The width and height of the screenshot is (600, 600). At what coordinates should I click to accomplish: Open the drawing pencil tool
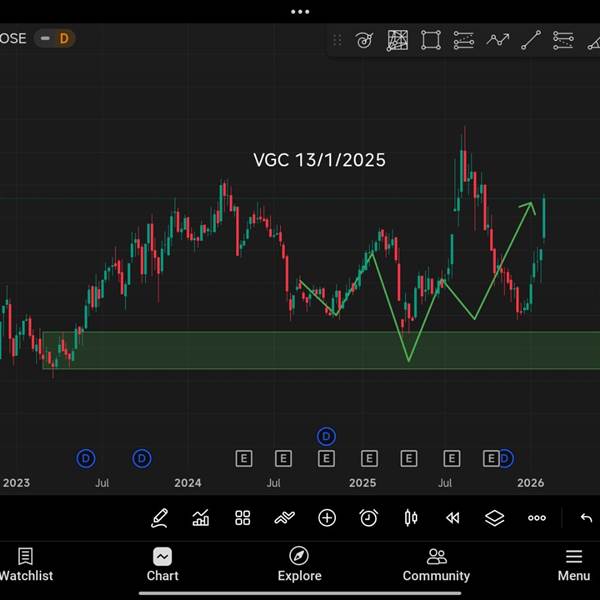point(160,518)
